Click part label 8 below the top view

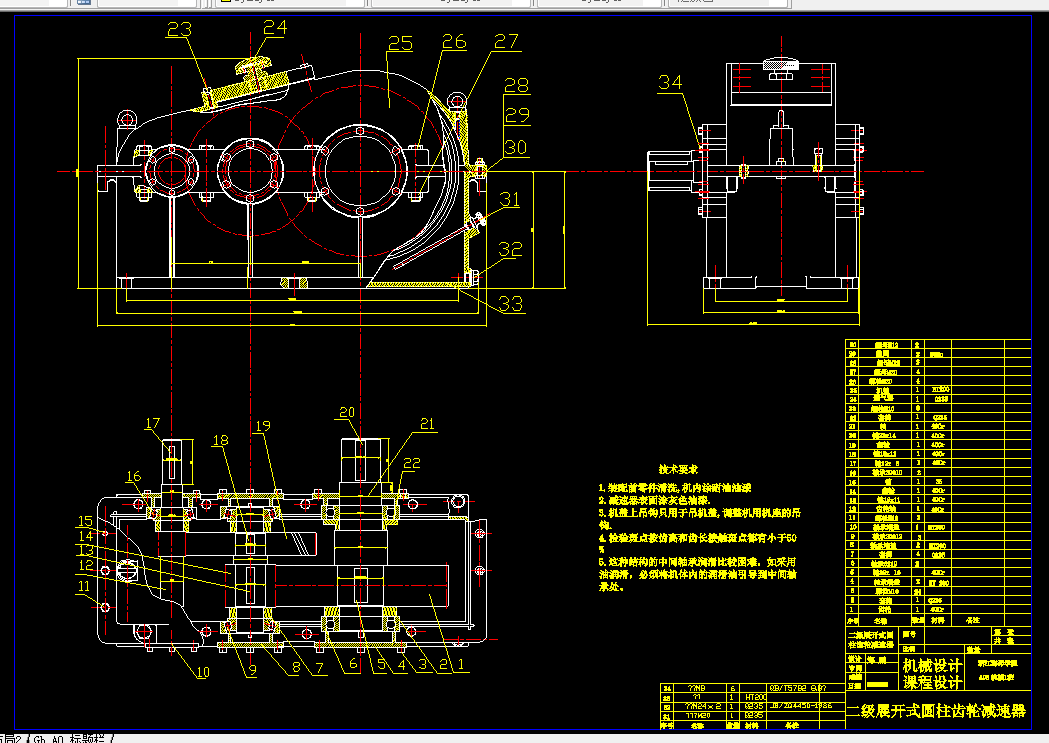(x=296, y=667)
